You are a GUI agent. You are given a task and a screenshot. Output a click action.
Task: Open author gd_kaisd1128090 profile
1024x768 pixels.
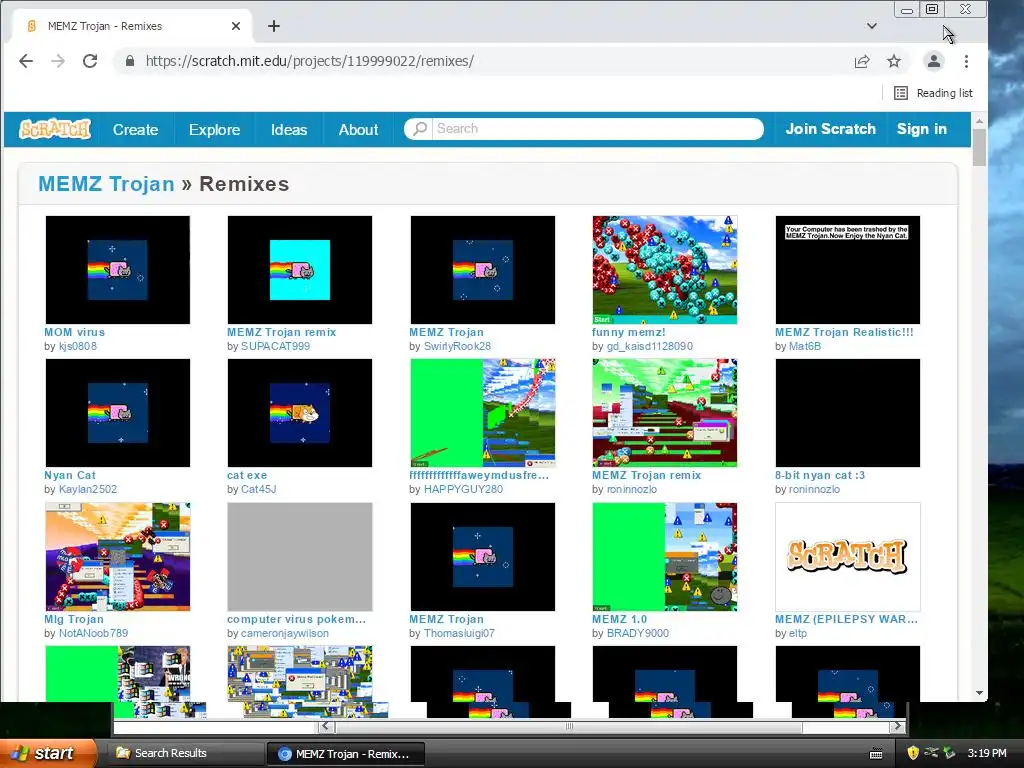point(650,346)
